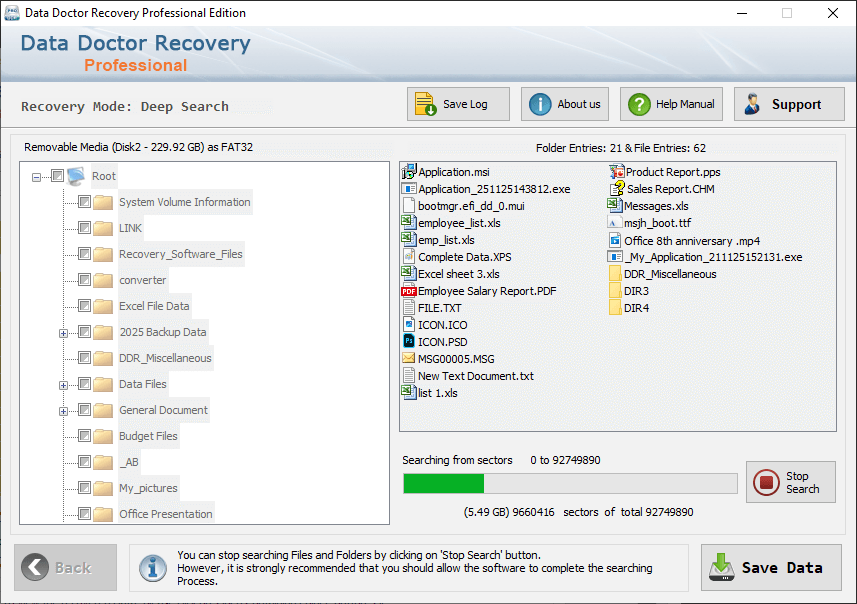Click the DIR4 folder icon
Screen dimensions: 857x604
click(x=615, y=308)
